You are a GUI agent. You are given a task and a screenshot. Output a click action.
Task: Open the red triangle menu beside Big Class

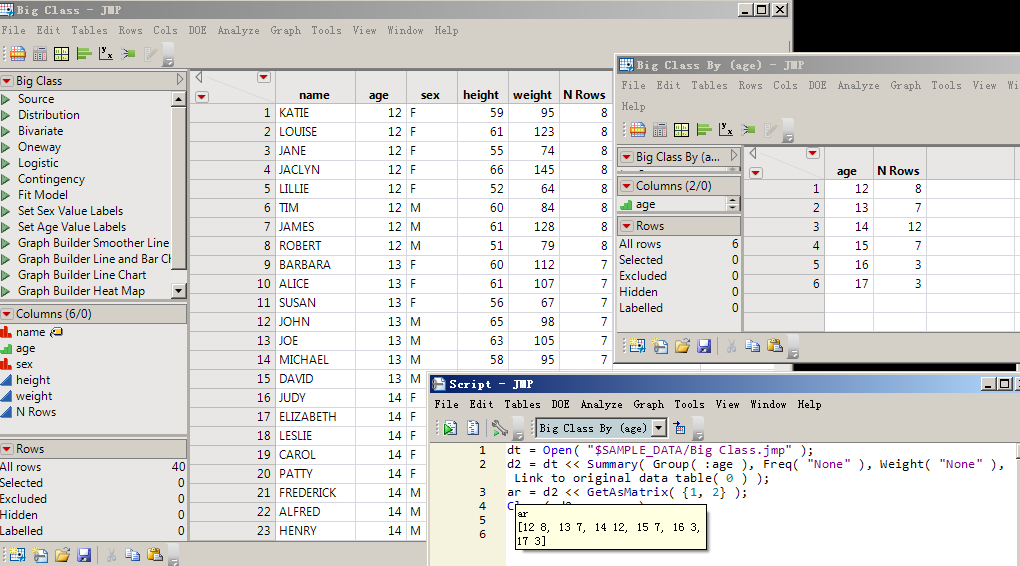click(x=7, y=81)
